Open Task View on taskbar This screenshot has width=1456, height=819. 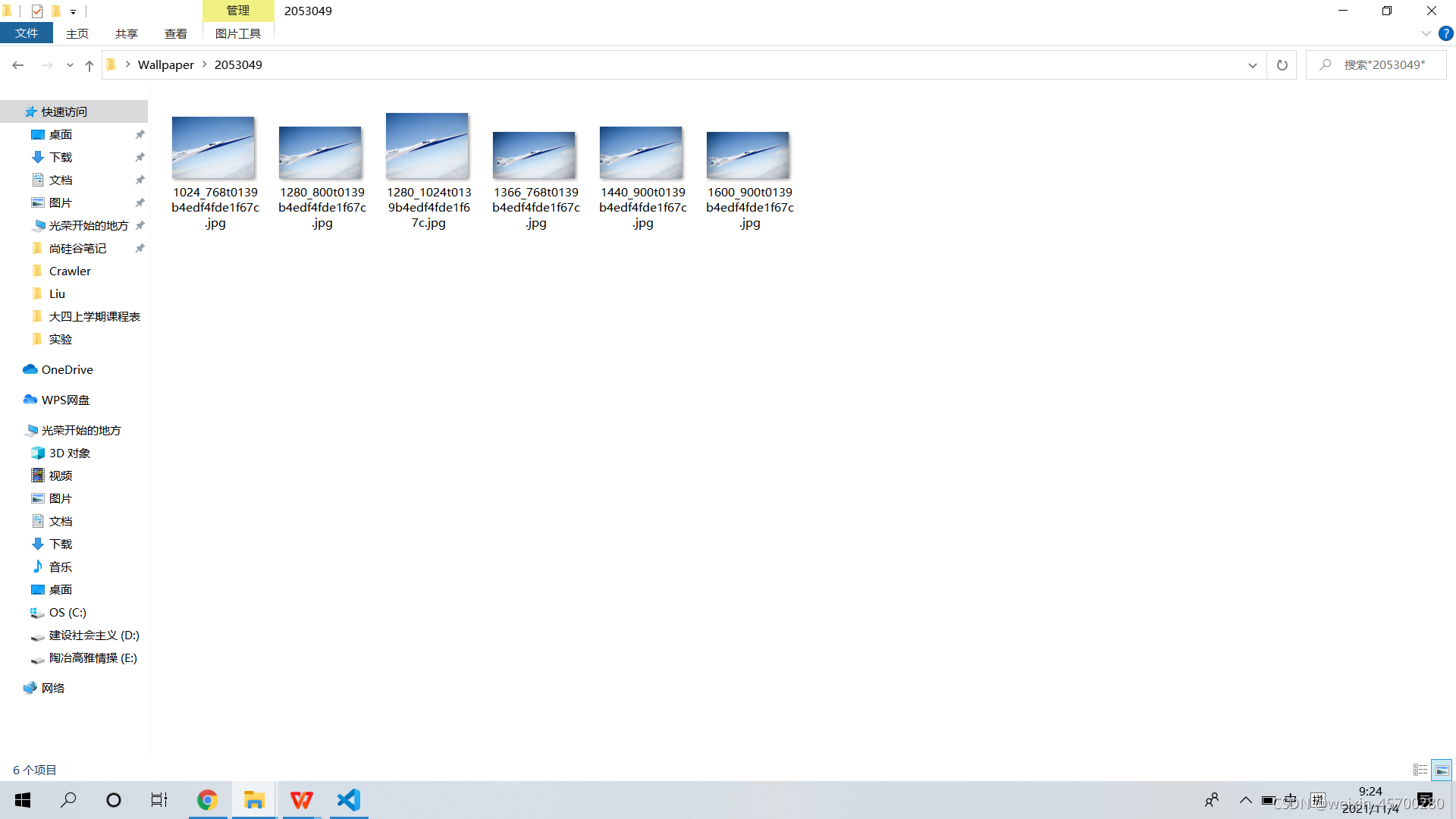click(159, 800)
